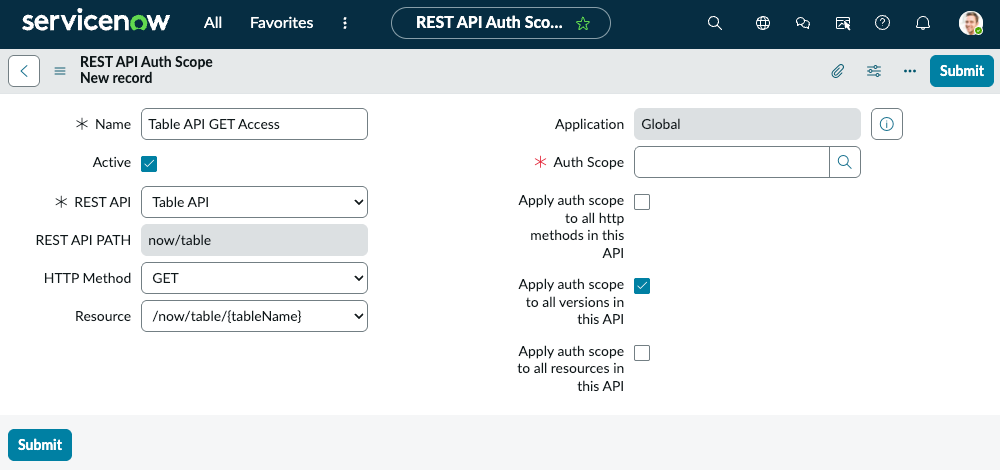Image resolution: width=1000 pixels, height=470 pixels.
Task: Open the Resource dropdown
Action: click(x=254, y=316)
